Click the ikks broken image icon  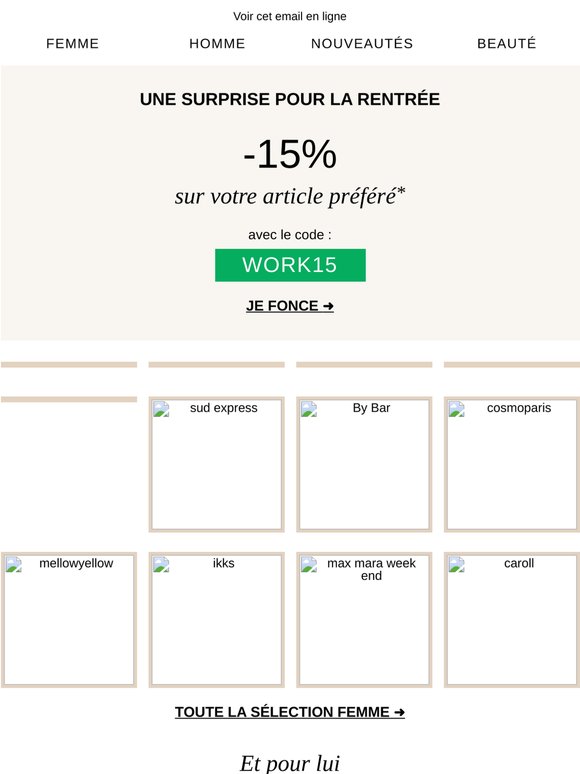[x=161, y=564]
